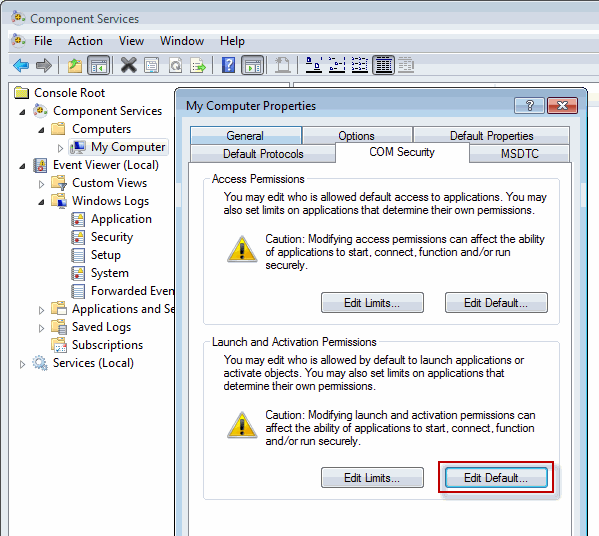Screen dimensions: 599x536
Task: Click the Up one level folder icon
Action: pyautogui.click(x=75, y=65)
